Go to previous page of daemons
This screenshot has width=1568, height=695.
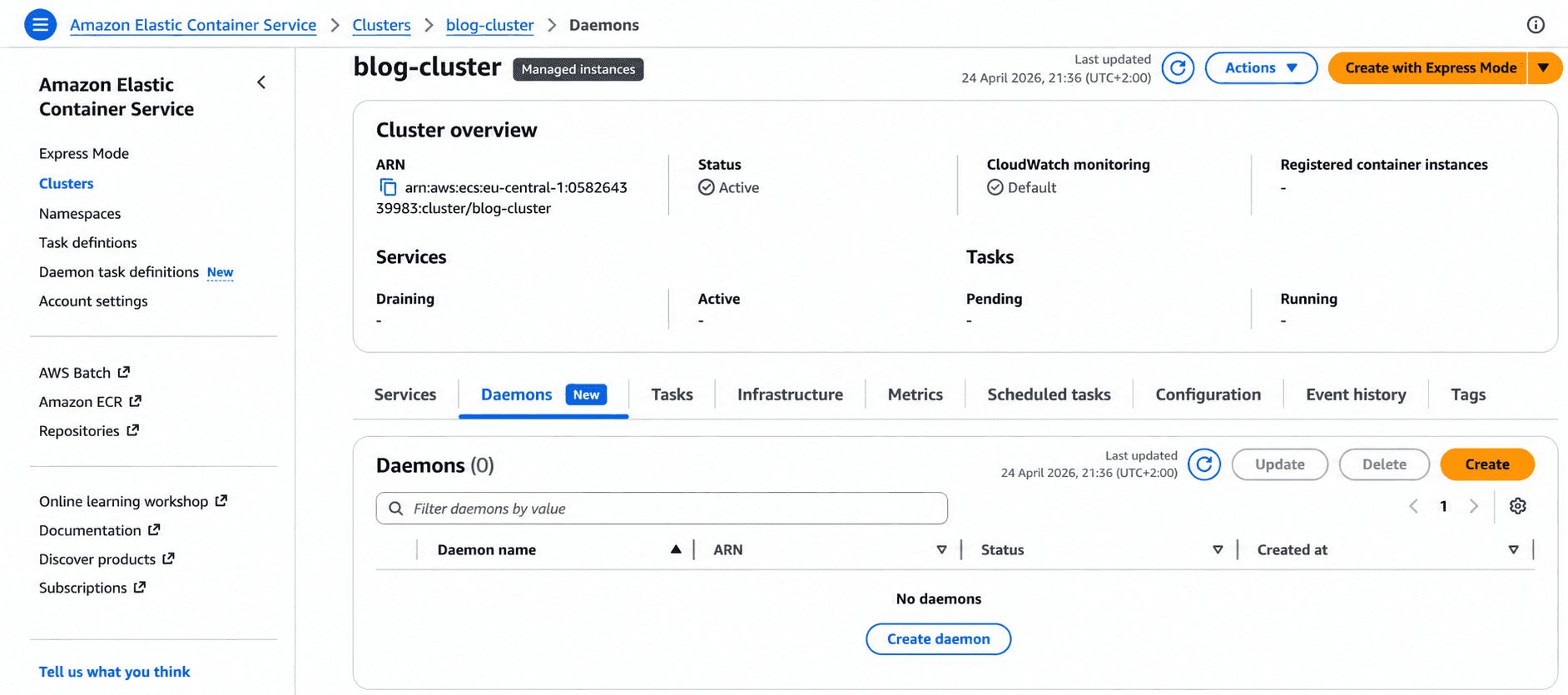(x=1413, y=506)
